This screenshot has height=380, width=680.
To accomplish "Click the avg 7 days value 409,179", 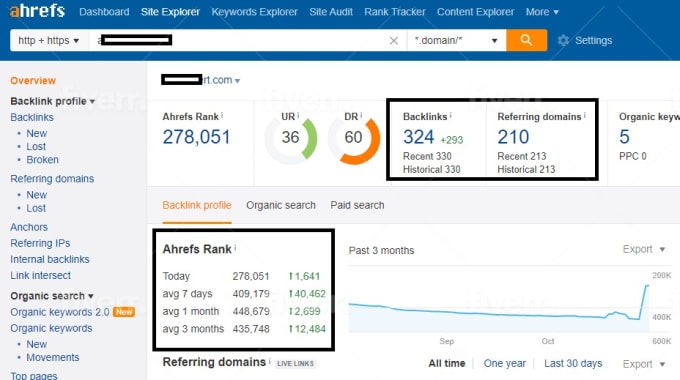I will tap(251, 294).
